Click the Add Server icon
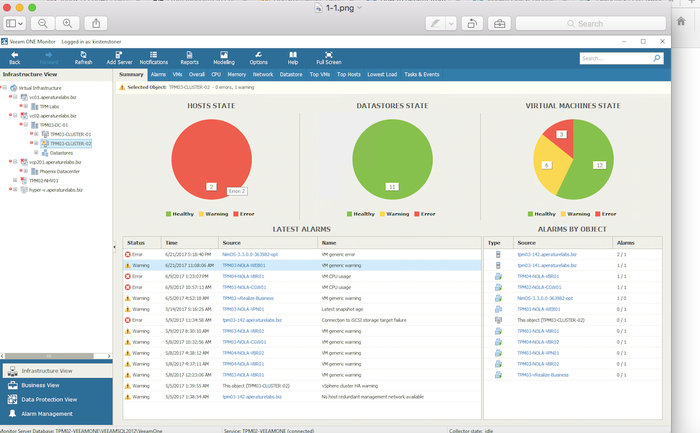The height and width of the screenshot is (433, 700). click(x=119, y=56)
